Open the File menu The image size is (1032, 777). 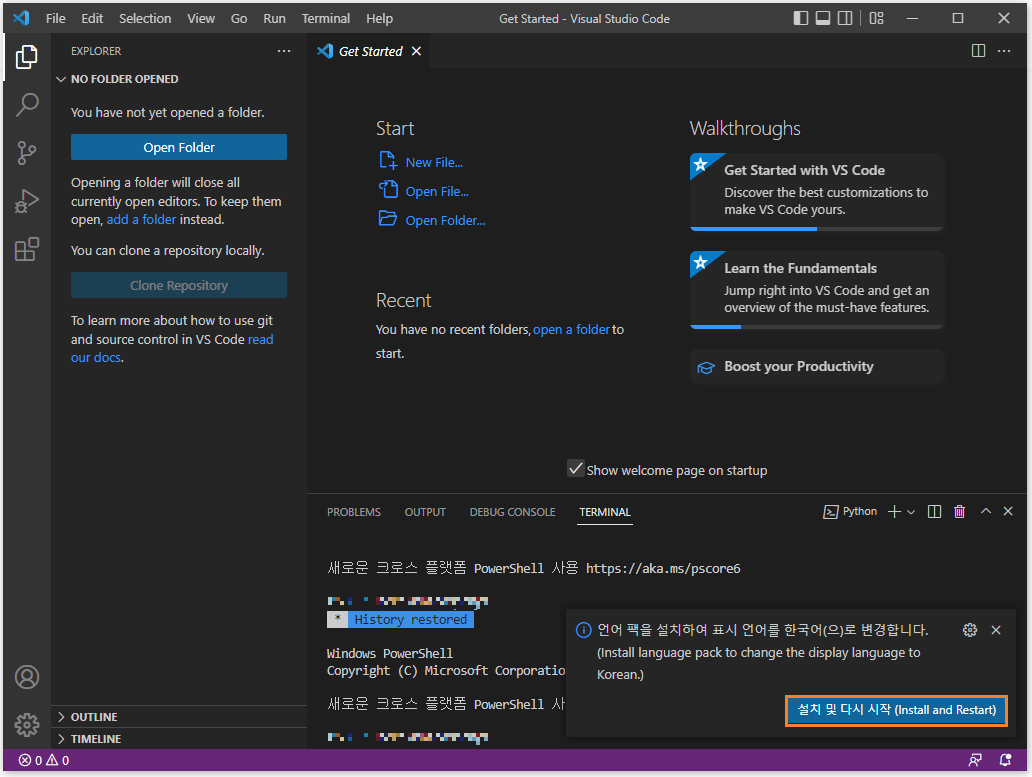coord(55,18)
